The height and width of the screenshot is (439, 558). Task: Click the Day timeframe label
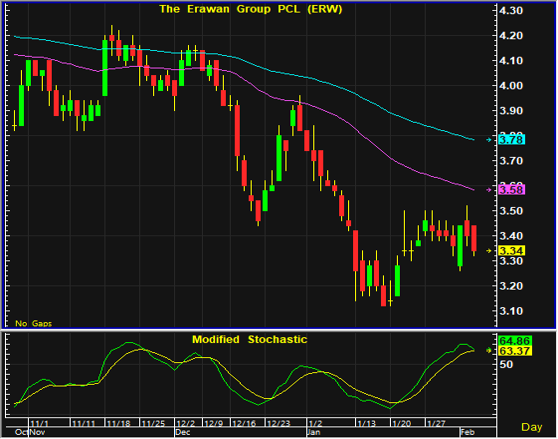pos(532,427)
